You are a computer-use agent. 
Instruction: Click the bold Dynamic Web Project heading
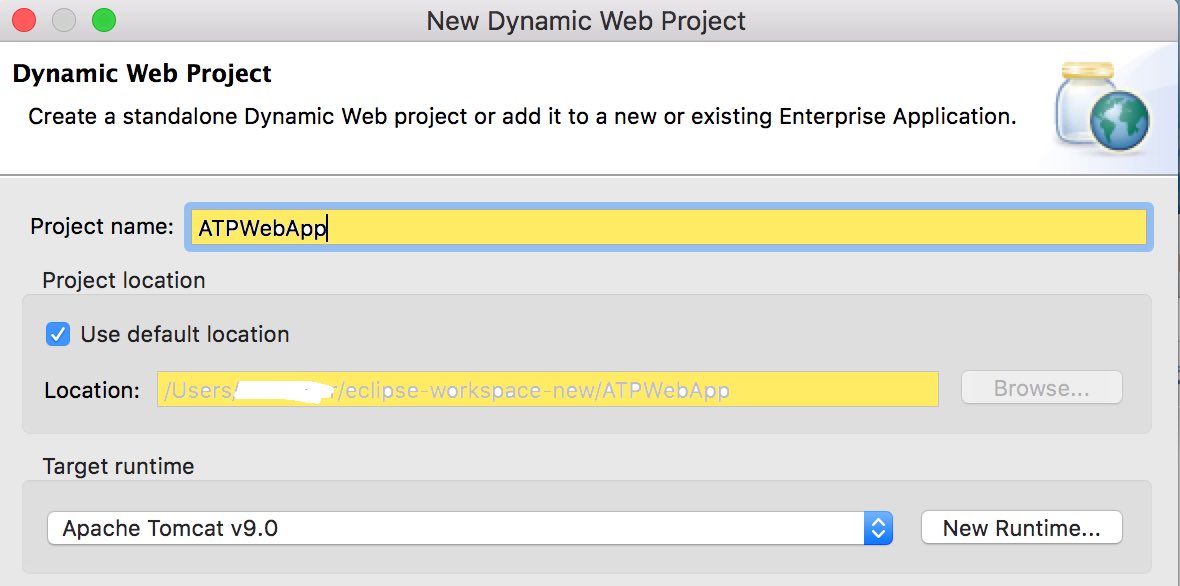[x=142, y=74]
